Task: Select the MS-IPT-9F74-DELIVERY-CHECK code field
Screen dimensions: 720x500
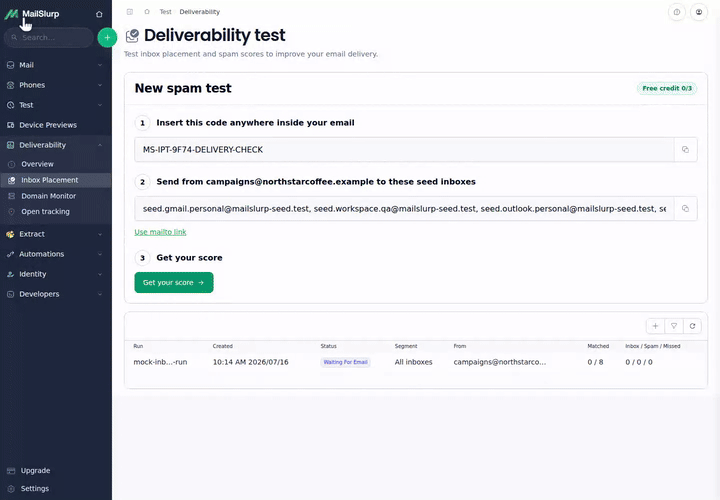Action: pos(404,150)
